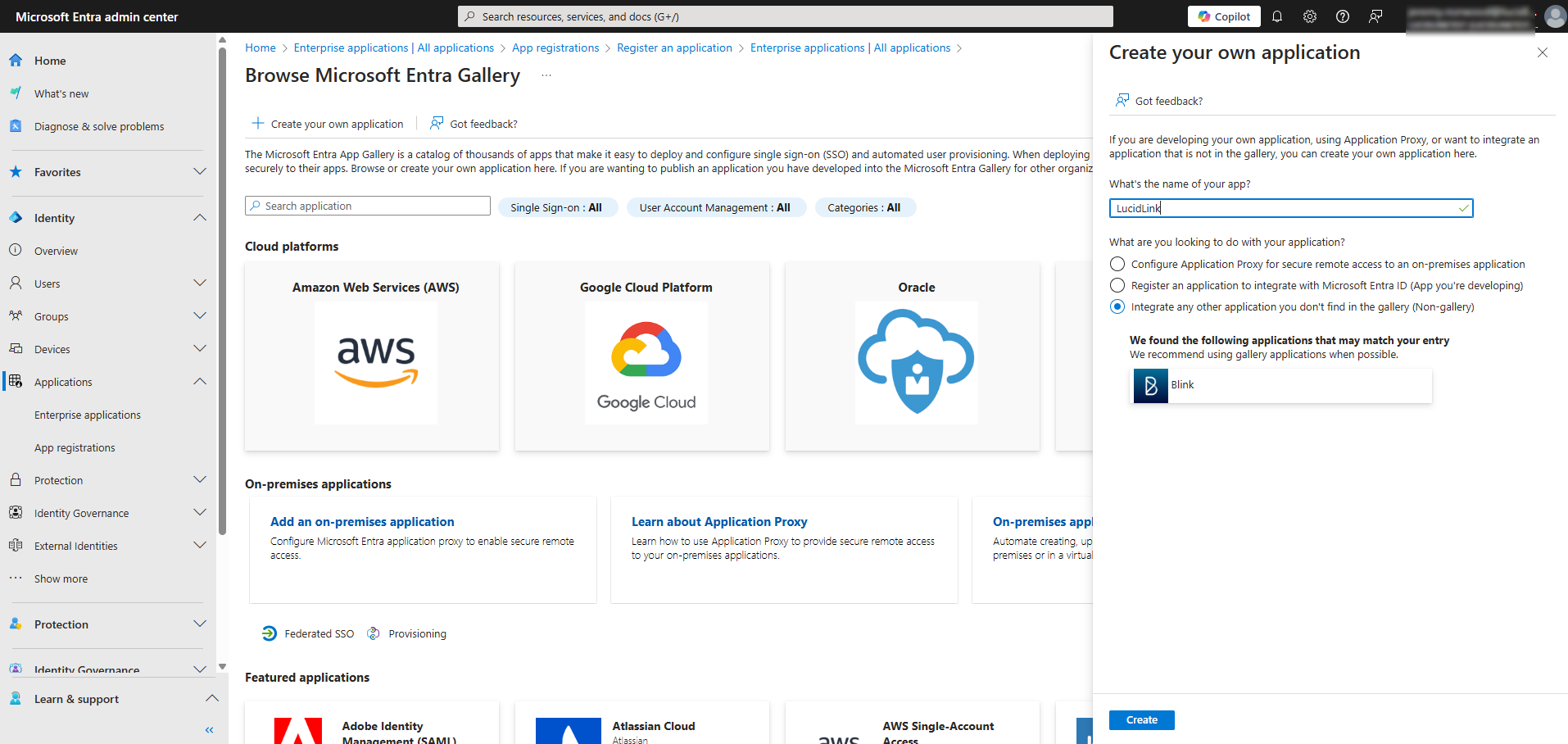The width and height of the screenshot is (1568, 744).
Task: Click the Identity diamond icon
Action: 16,218
